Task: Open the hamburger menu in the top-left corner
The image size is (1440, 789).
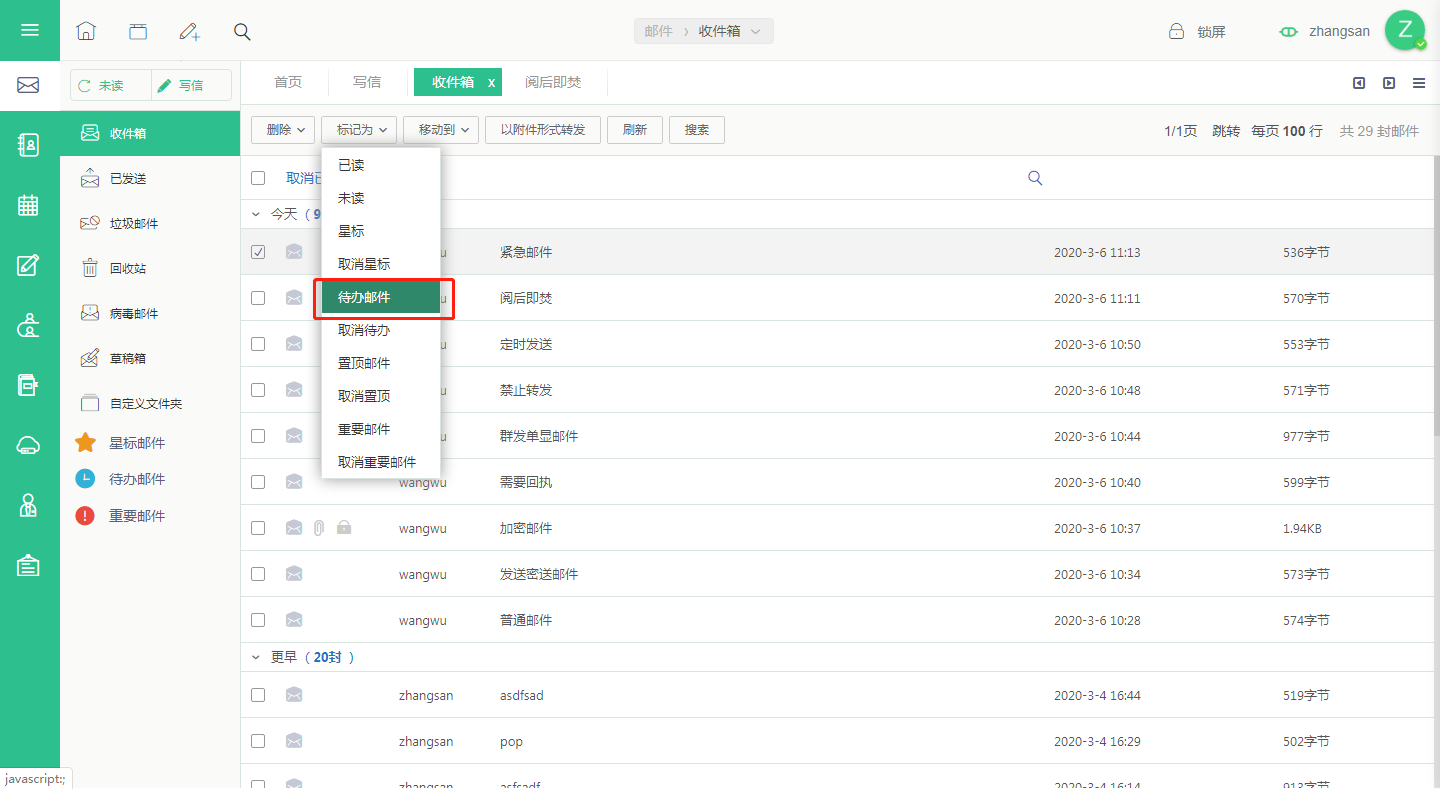Action: pos(30,30)
